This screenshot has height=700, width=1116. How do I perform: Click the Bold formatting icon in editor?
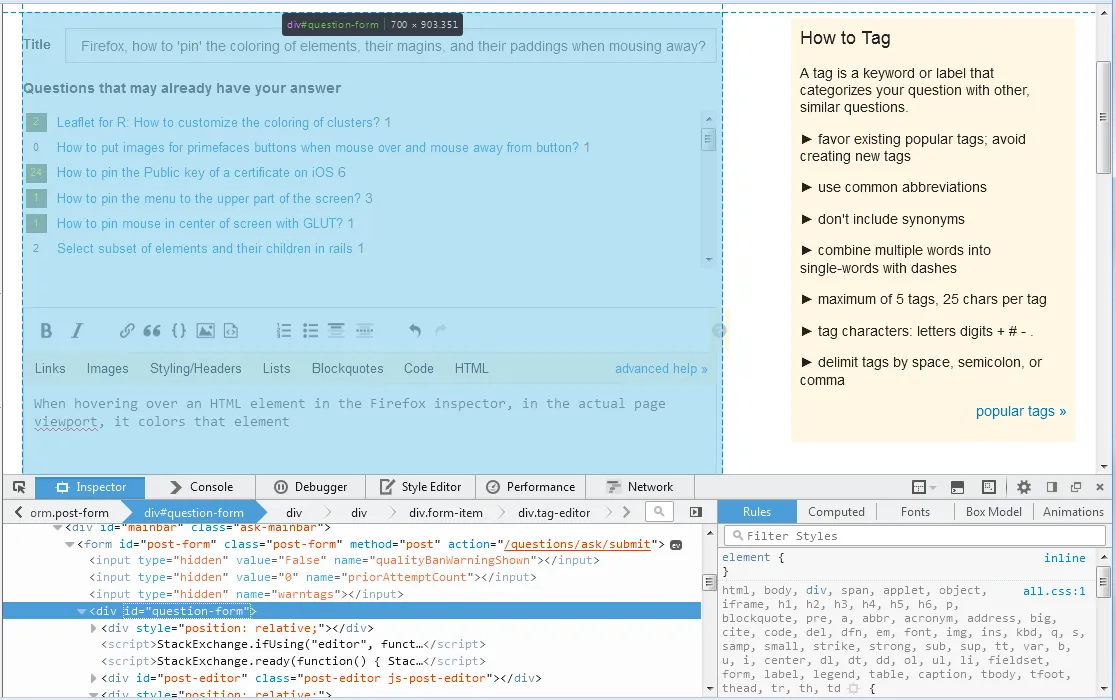click(46, 330)
